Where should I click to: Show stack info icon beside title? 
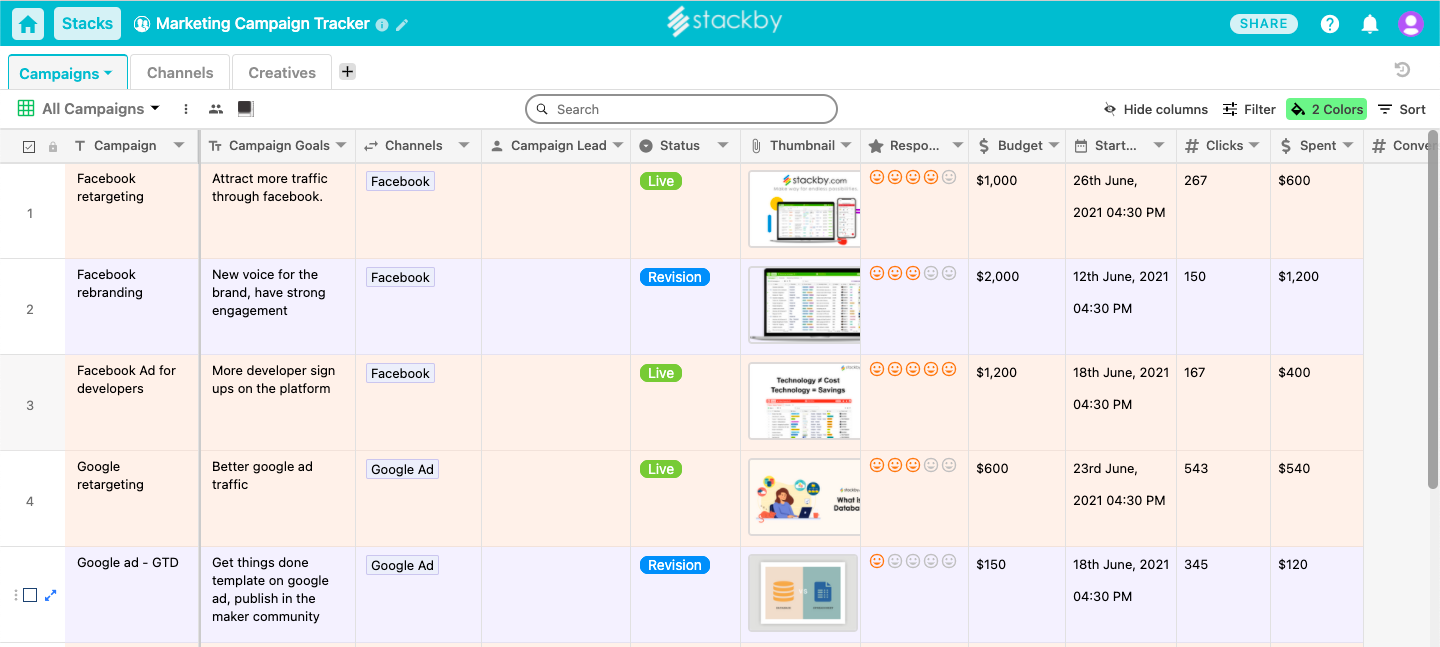pos(382,25)
